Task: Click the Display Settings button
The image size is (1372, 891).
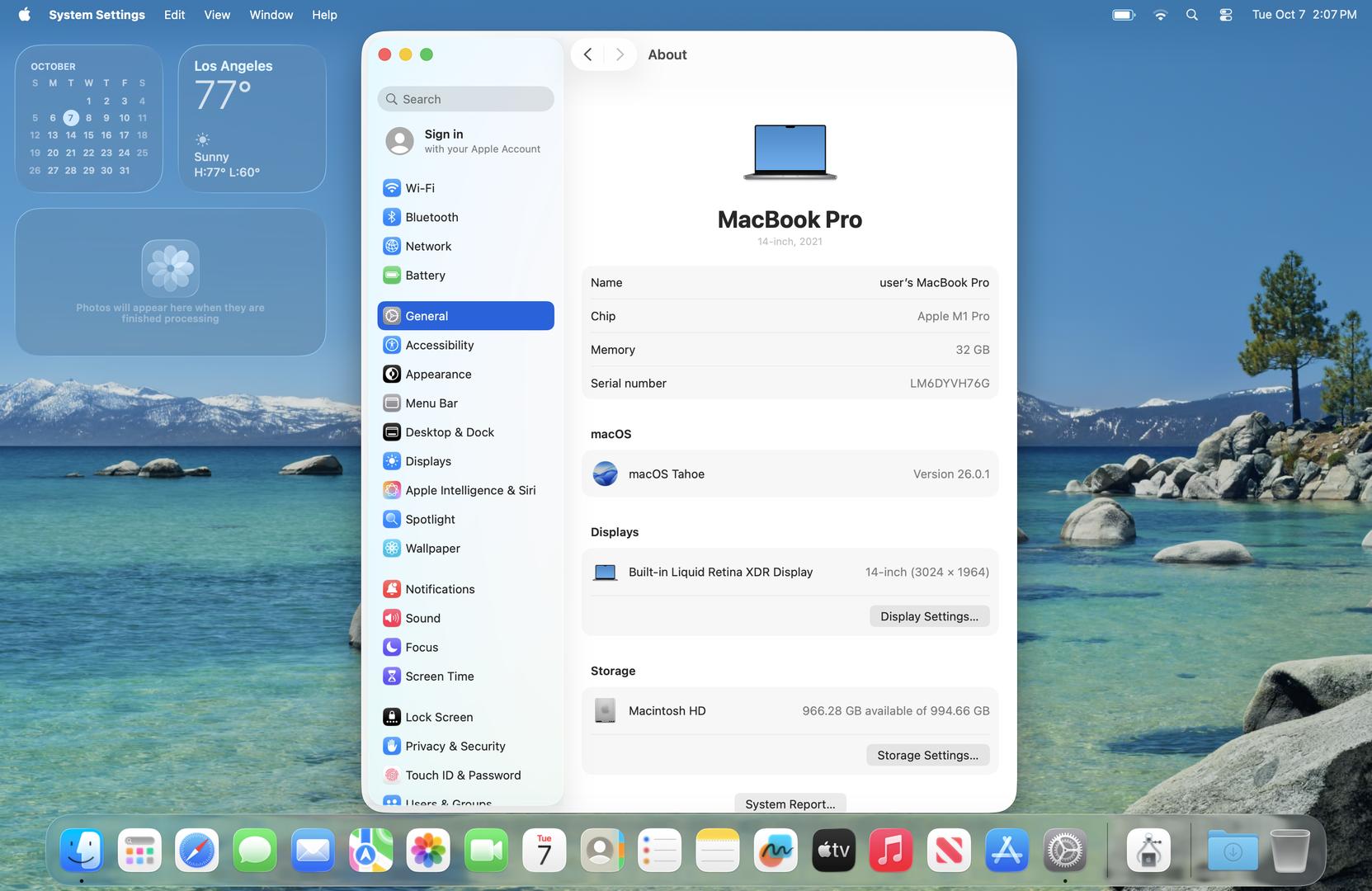Action: [x=929, y=616]
